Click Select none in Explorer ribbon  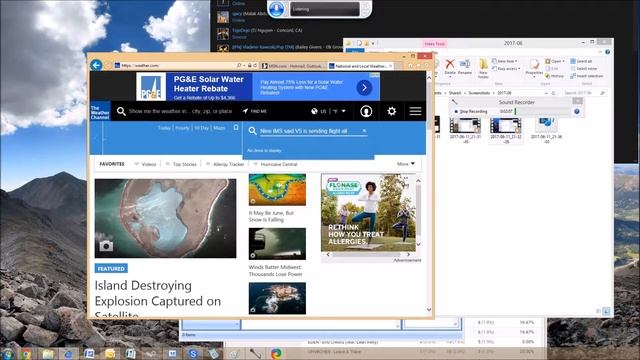point(584,69)
